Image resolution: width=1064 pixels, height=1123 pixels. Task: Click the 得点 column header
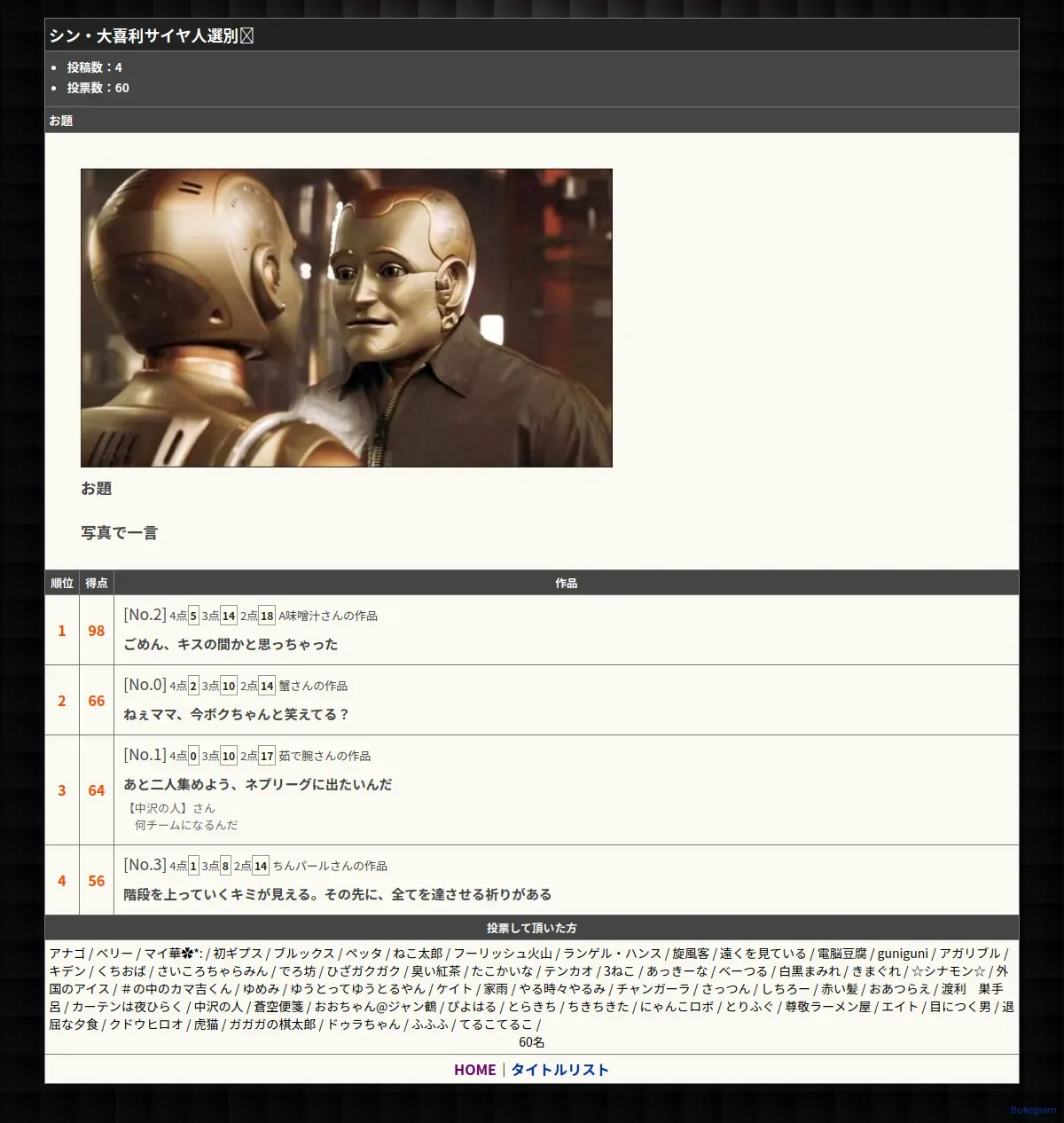pyautogui.click(x=97, y=583)
